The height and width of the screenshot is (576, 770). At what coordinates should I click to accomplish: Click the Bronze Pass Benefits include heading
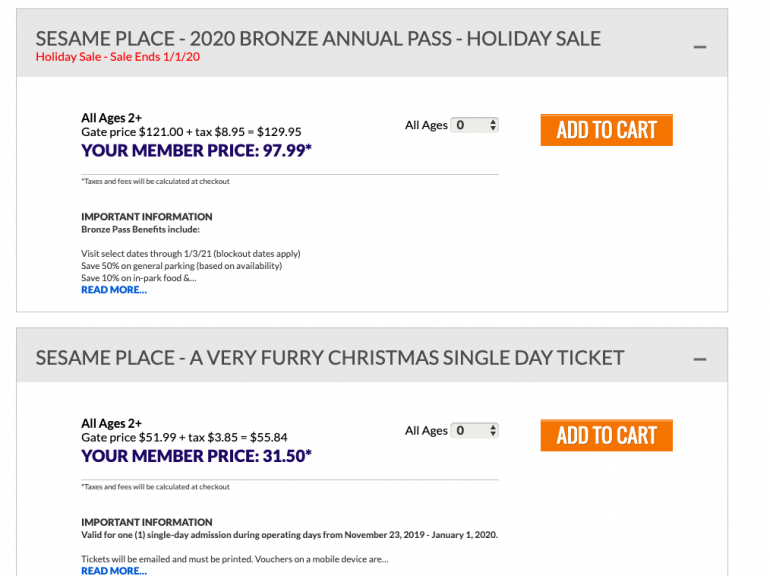[x=140, y=229]
